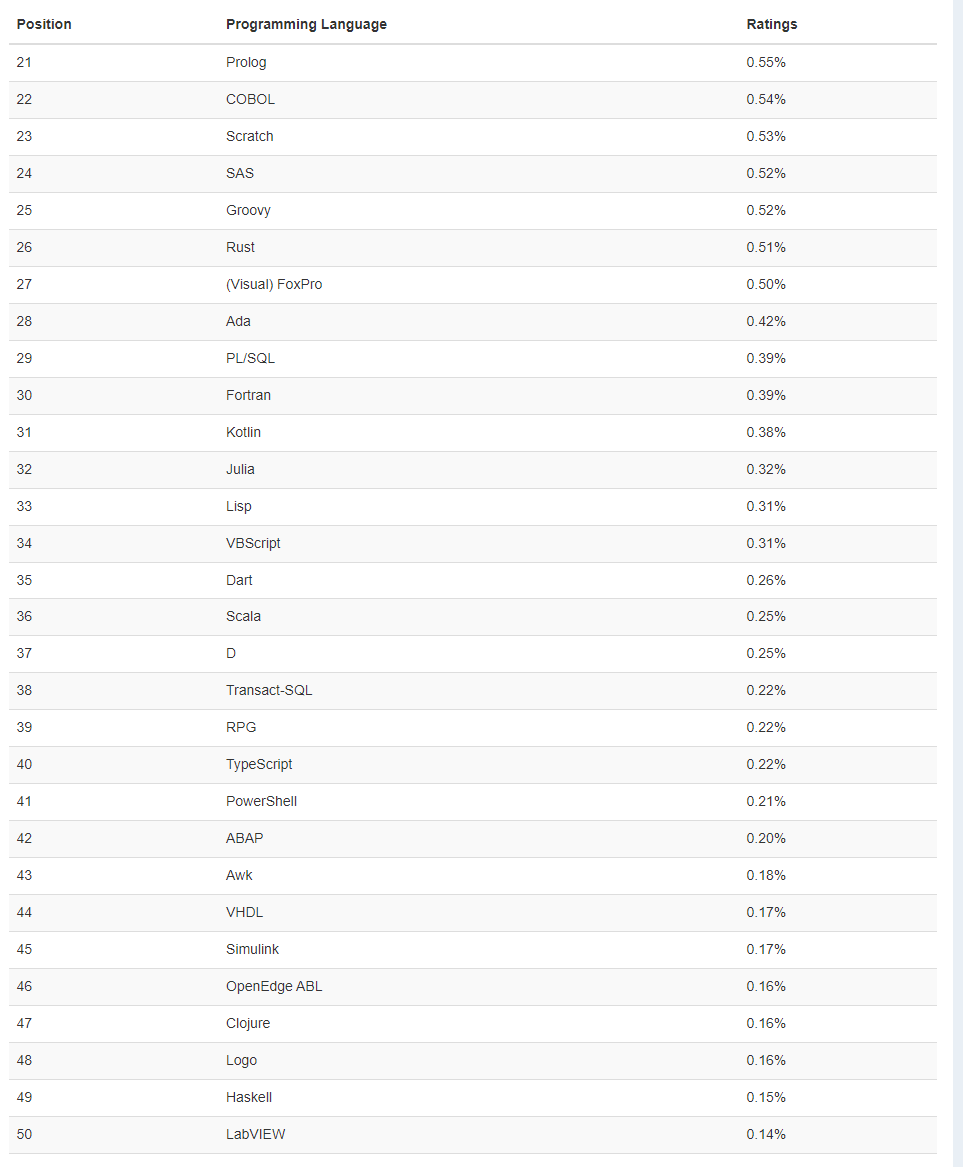Click the Position column header

point(44,24)
